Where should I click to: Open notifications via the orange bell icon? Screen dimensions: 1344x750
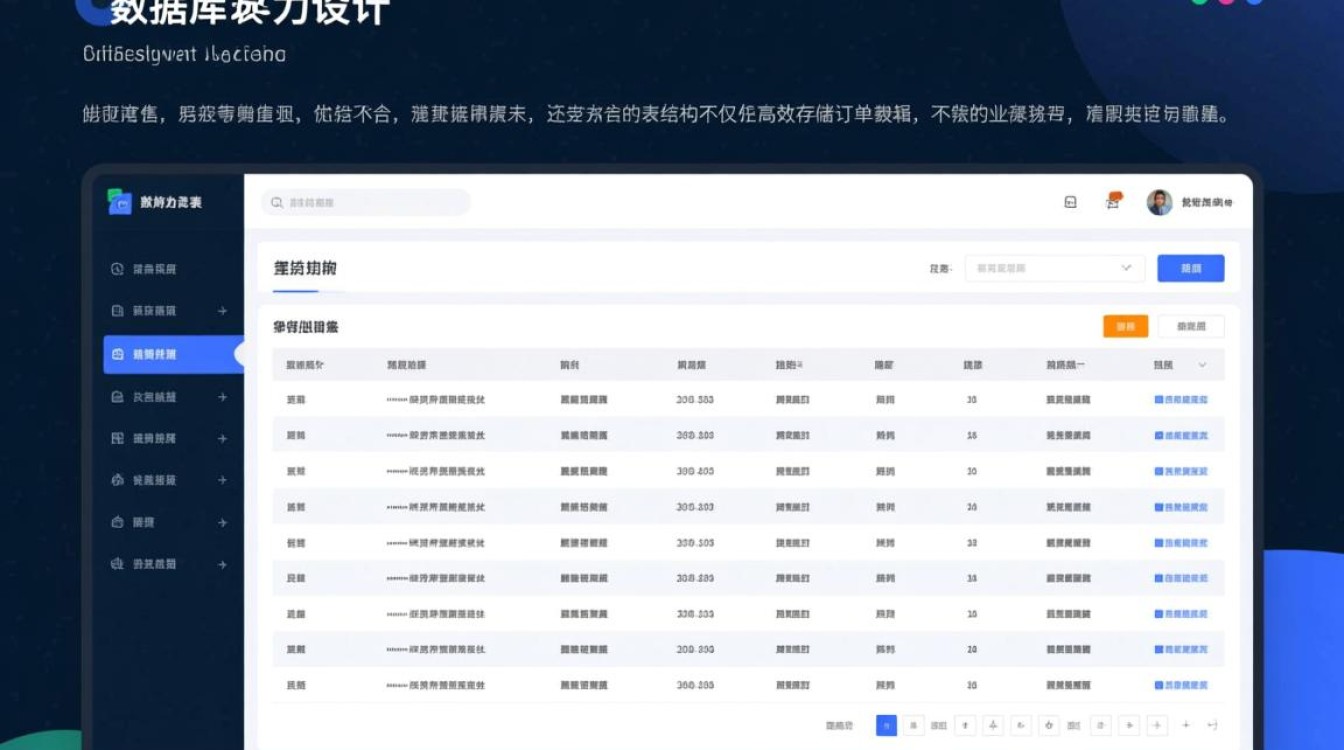coord(1111,202)
